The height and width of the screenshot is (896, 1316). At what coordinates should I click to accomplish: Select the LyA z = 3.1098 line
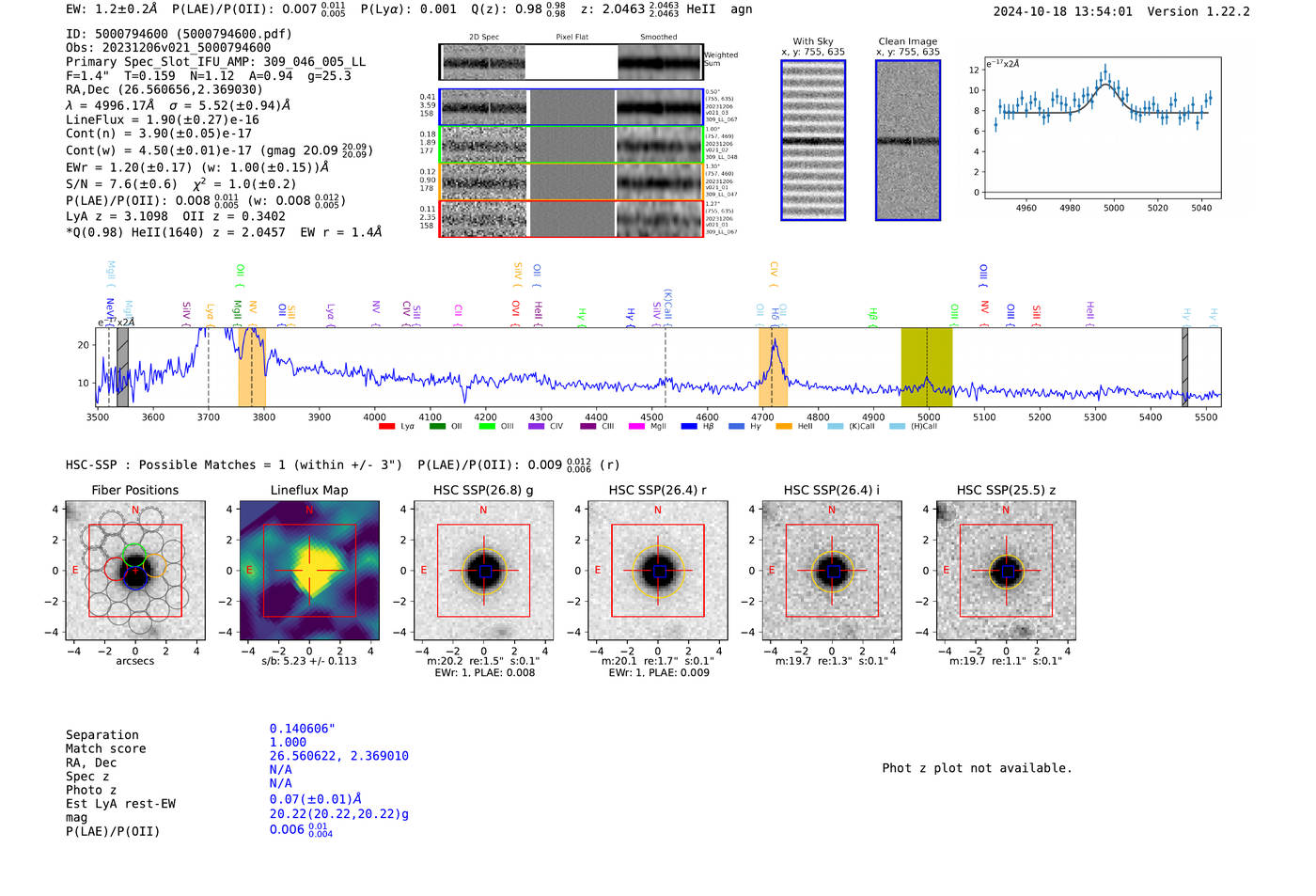(117, 216)
